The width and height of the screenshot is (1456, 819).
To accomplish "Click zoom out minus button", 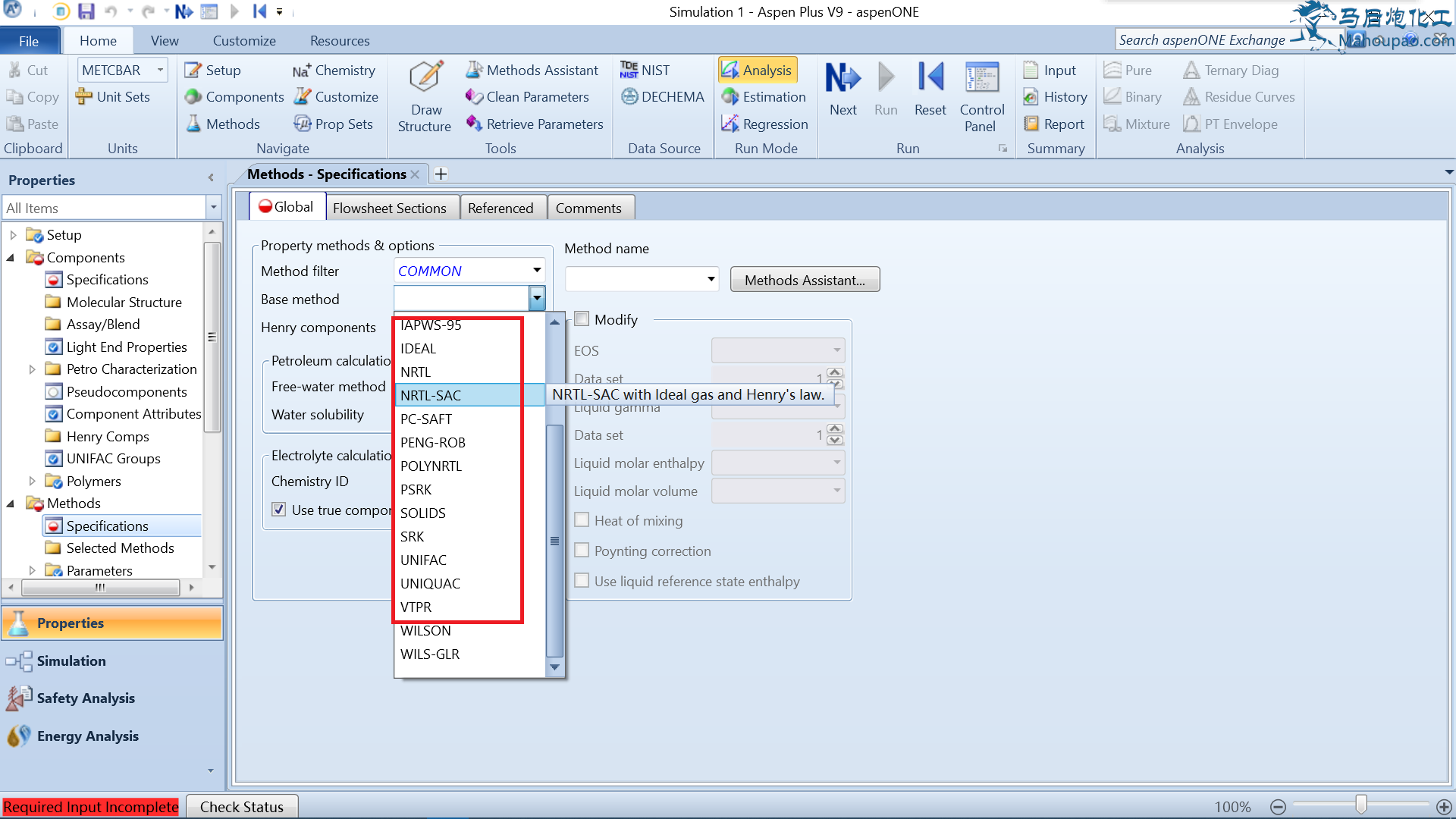I will coord(1278,807).
